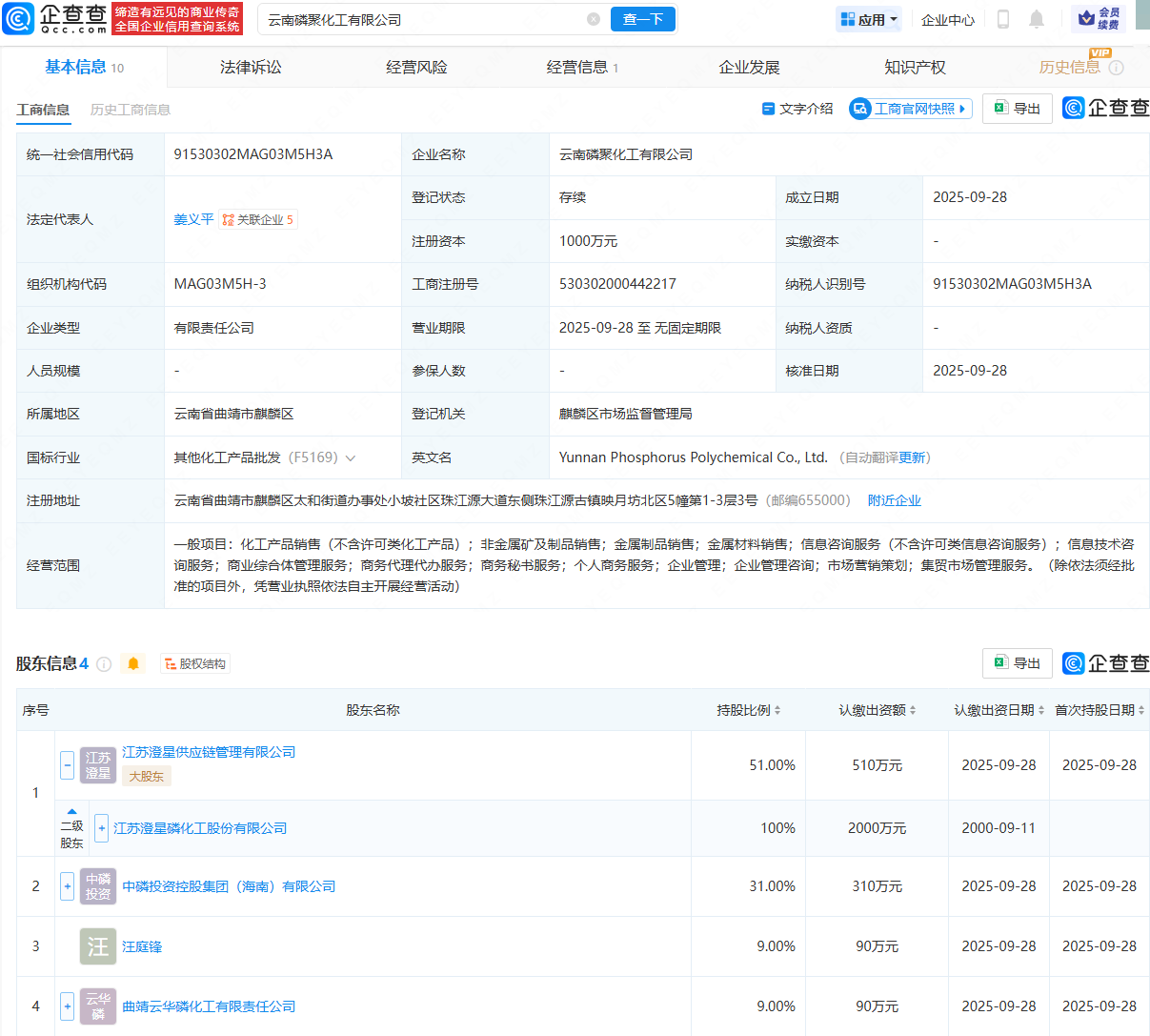Expand the 国标行业 chevron after F5169
The image size is (1150, 1036).
click(351, 458)
